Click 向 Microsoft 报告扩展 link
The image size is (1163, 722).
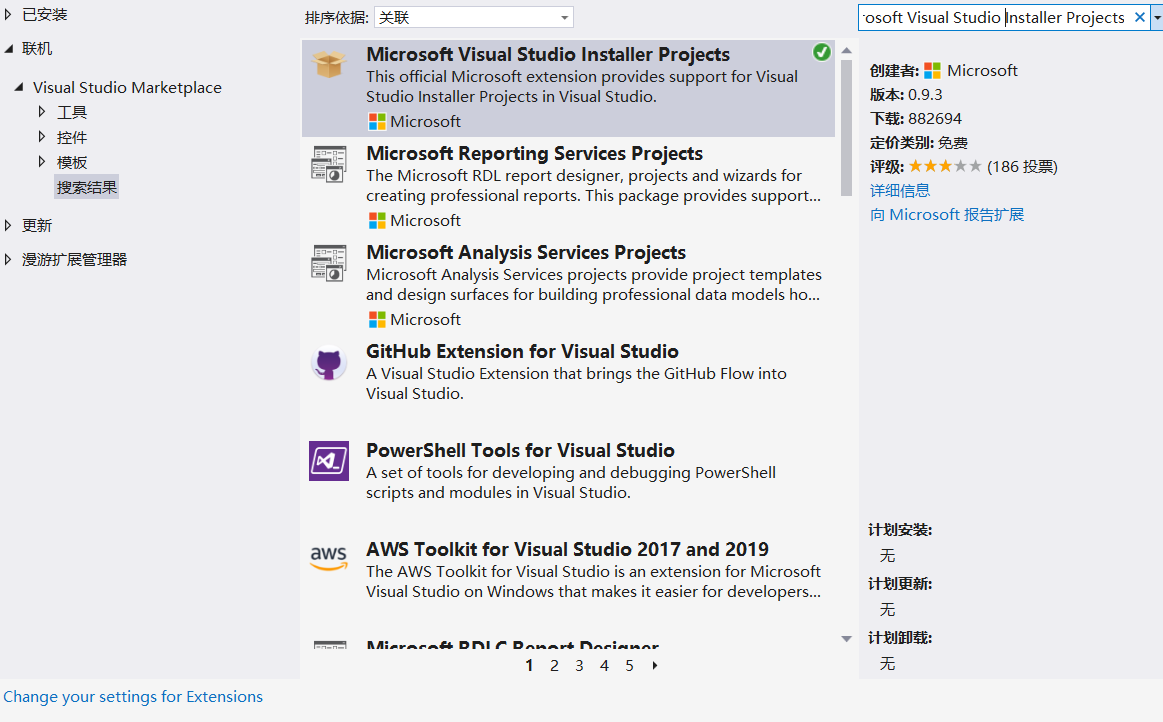point(947,215)
